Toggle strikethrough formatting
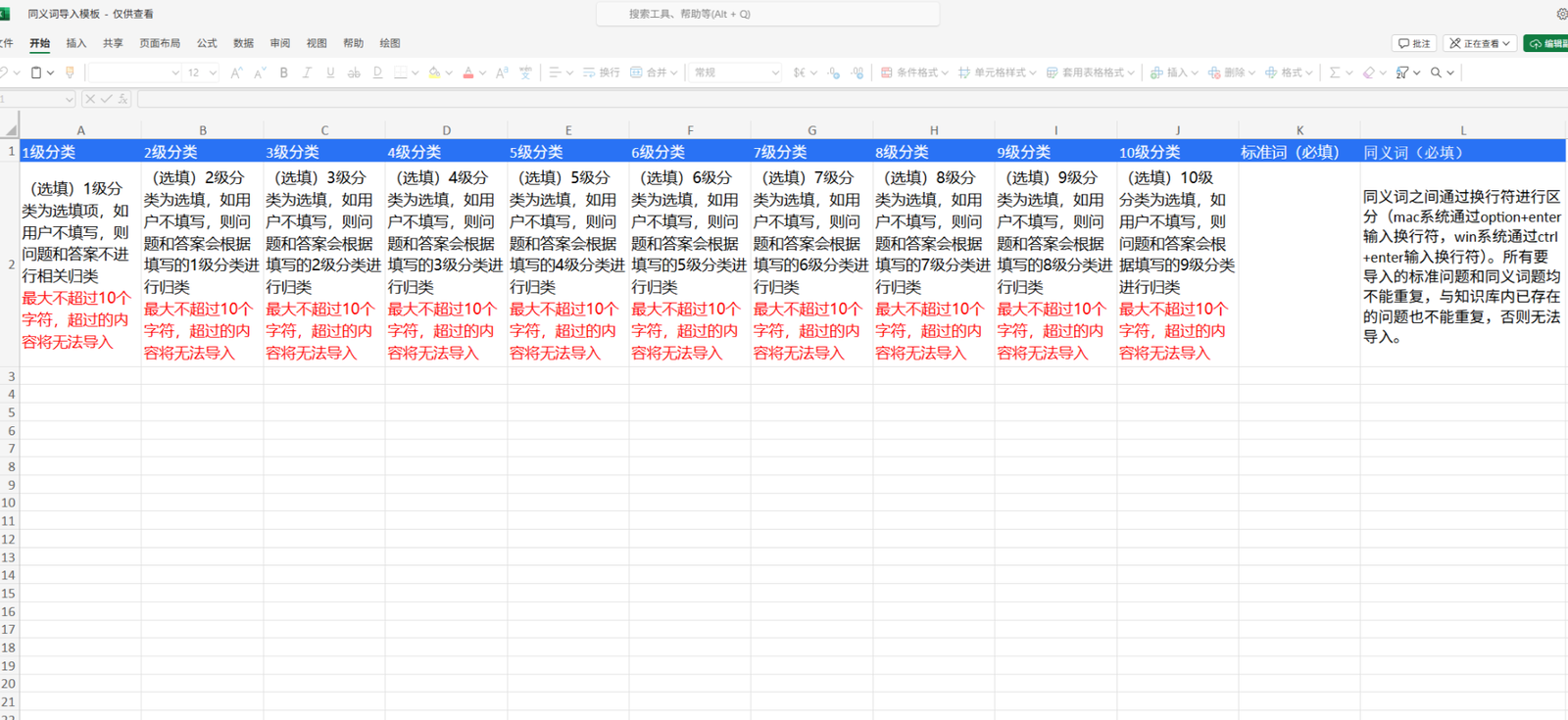The image size is (1568, 720). (x=354, y=72)
